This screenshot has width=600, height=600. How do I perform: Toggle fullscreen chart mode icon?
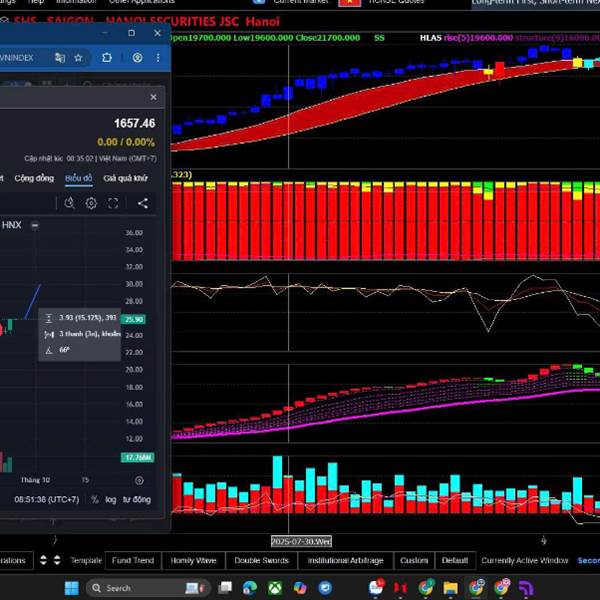[113, 203]
